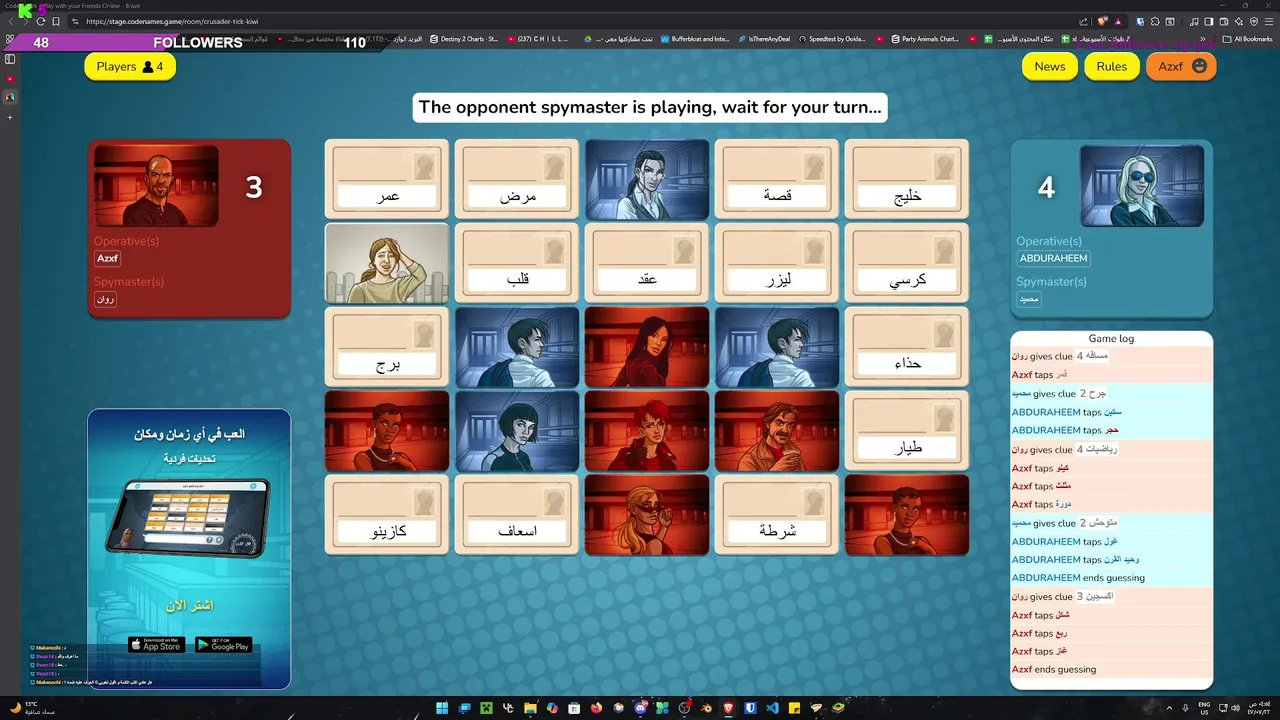Image resolution: width=1280 pixels, height=720 pixels.
Task: Open the Windows Start menu
Action: click(442, 708)
